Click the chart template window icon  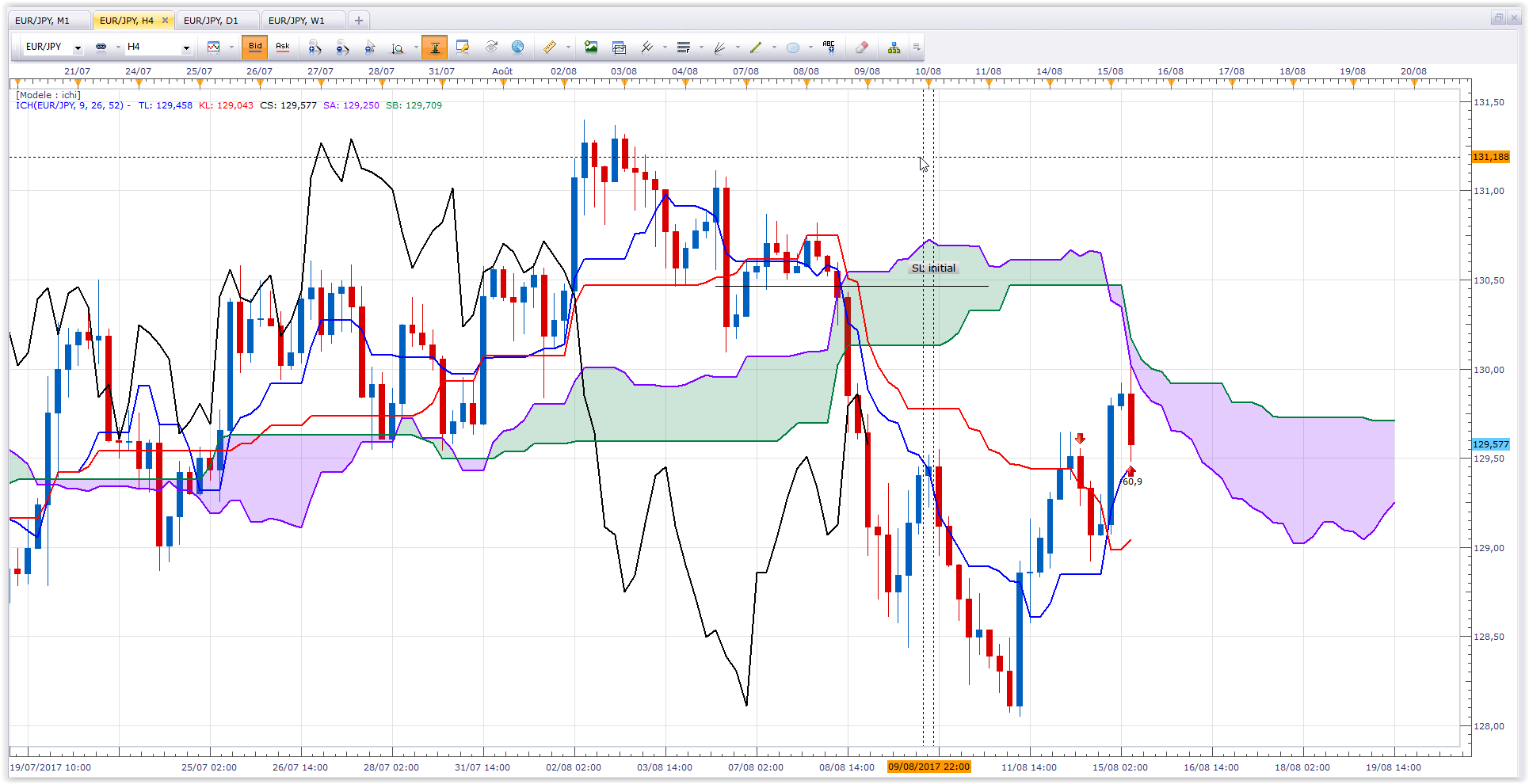[x=620, y=48]
